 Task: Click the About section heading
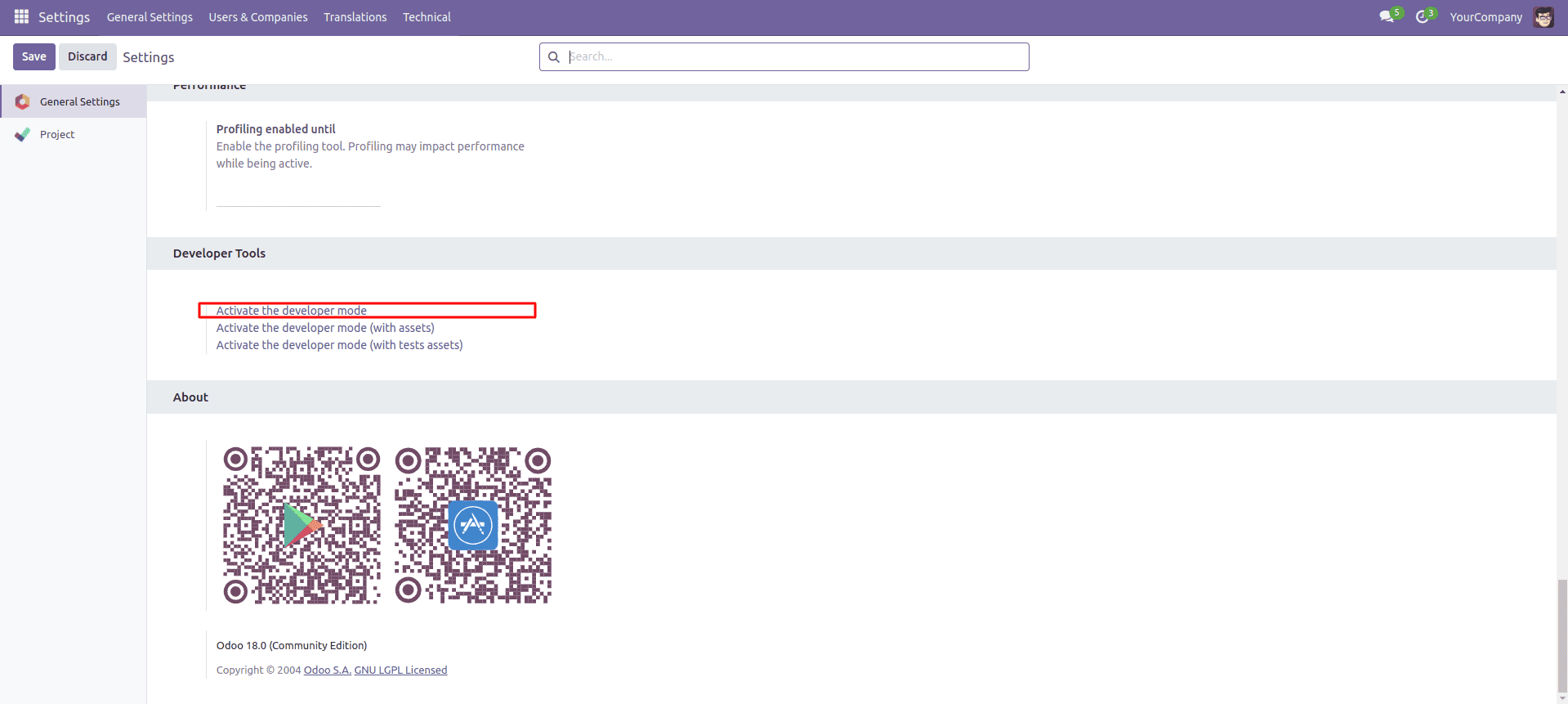[190, 397]
